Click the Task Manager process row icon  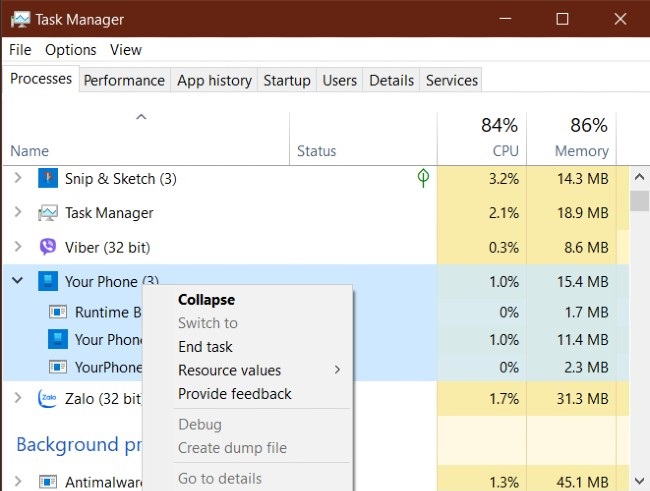pyautogui.click(x=48, y=213)
